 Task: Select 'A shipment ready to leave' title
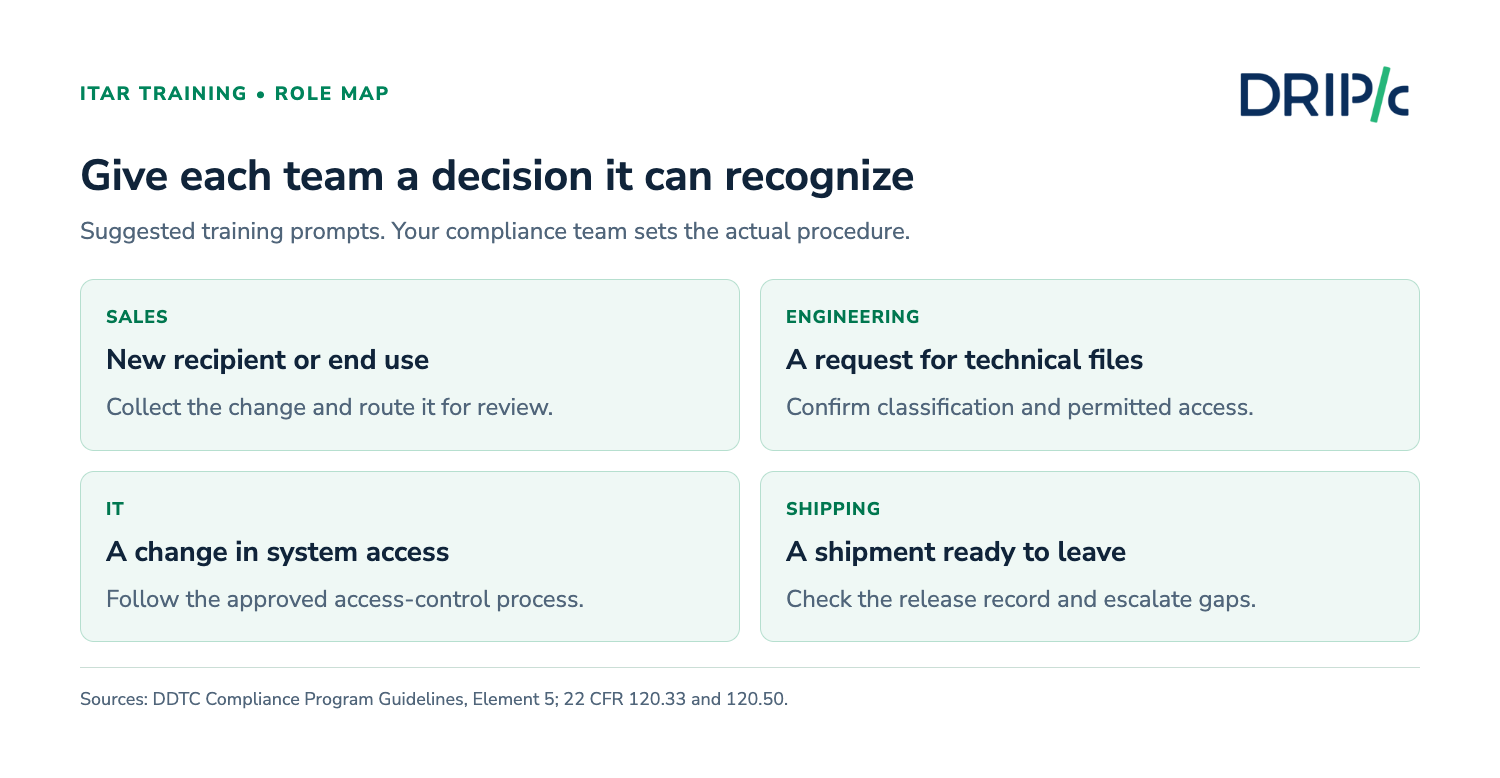click(x=956, y=552)
